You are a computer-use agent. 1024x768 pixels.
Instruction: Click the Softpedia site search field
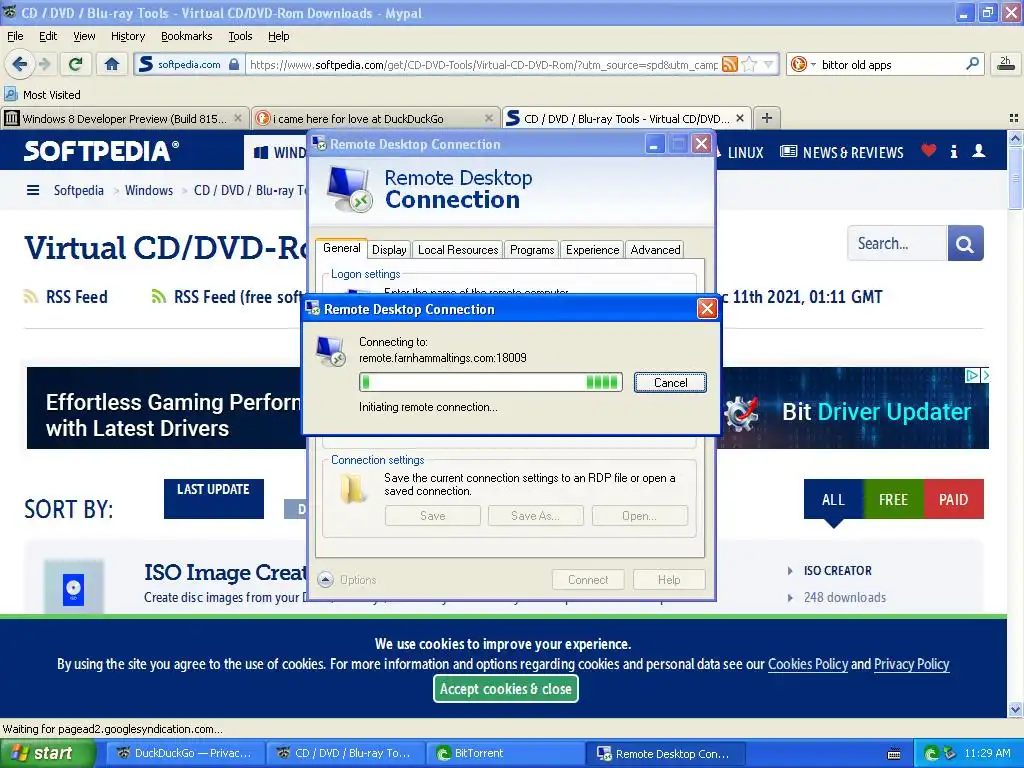click(897, 244)
